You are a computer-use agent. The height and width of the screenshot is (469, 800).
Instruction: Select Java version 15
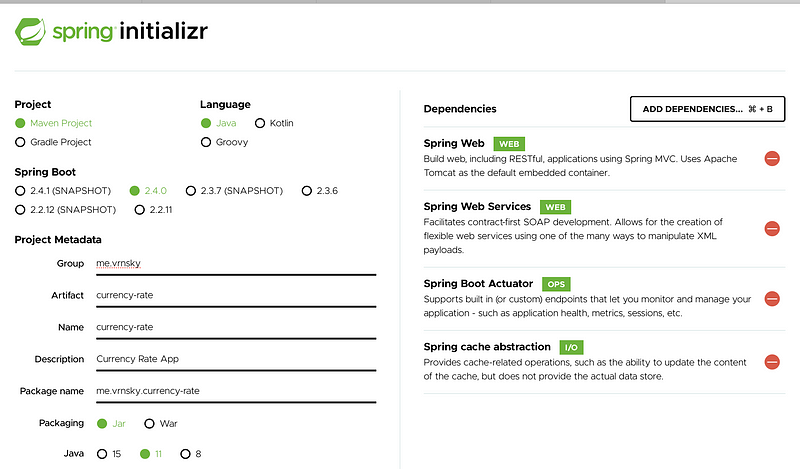(102, 454)
